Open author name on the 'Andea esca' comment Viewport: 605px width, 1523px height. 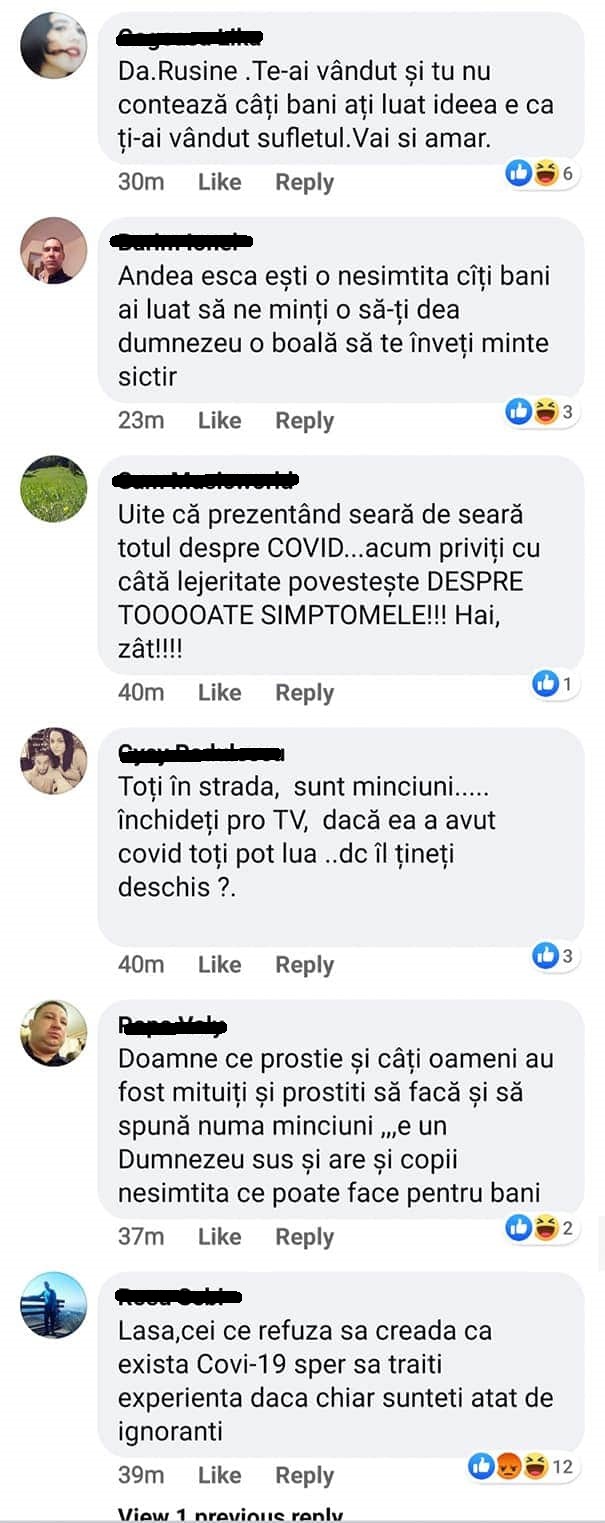tap(184, 241)
